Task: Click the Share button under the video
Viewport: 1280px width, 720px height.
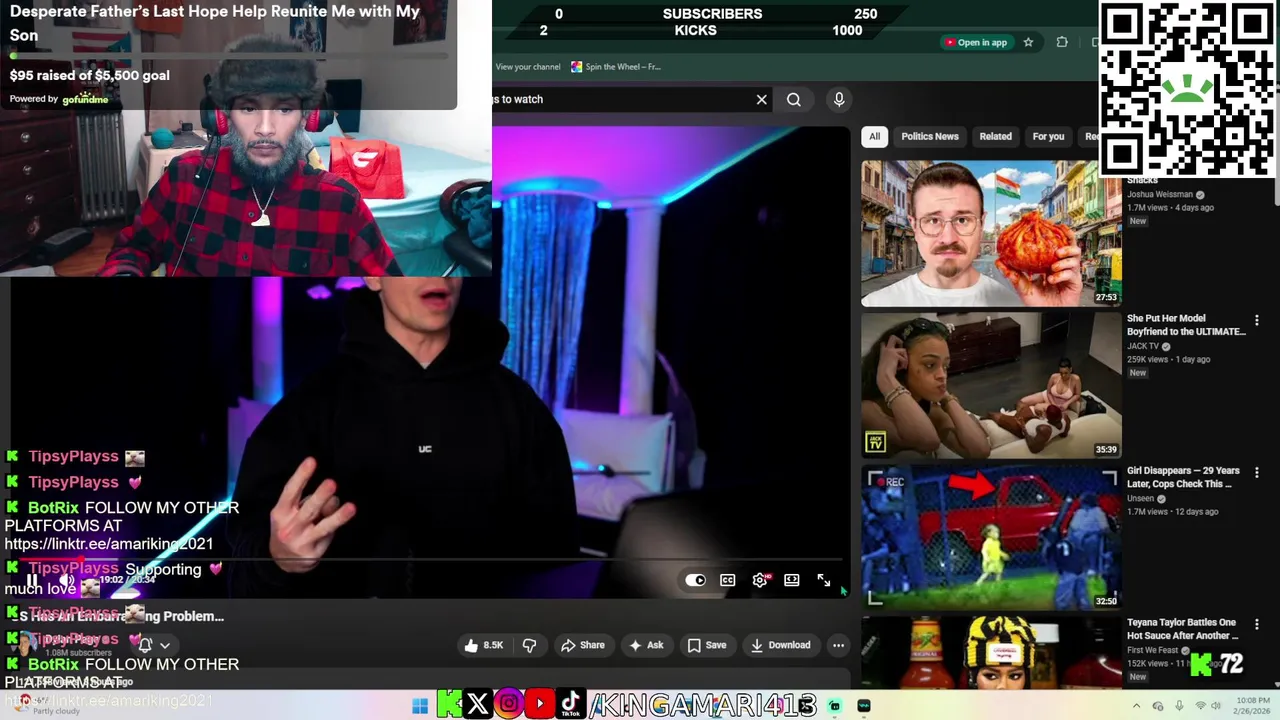Action: click(583, 645)
